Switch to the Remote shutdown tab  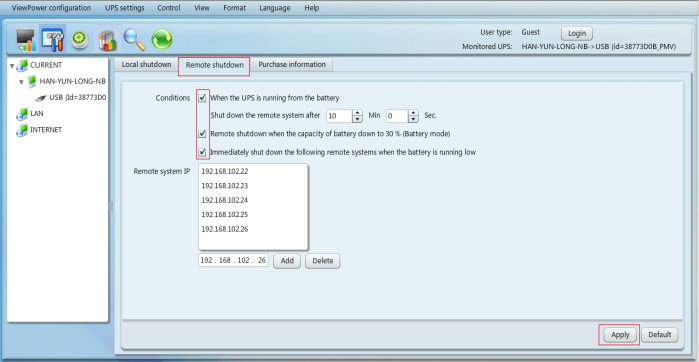[x=214, y=66]
